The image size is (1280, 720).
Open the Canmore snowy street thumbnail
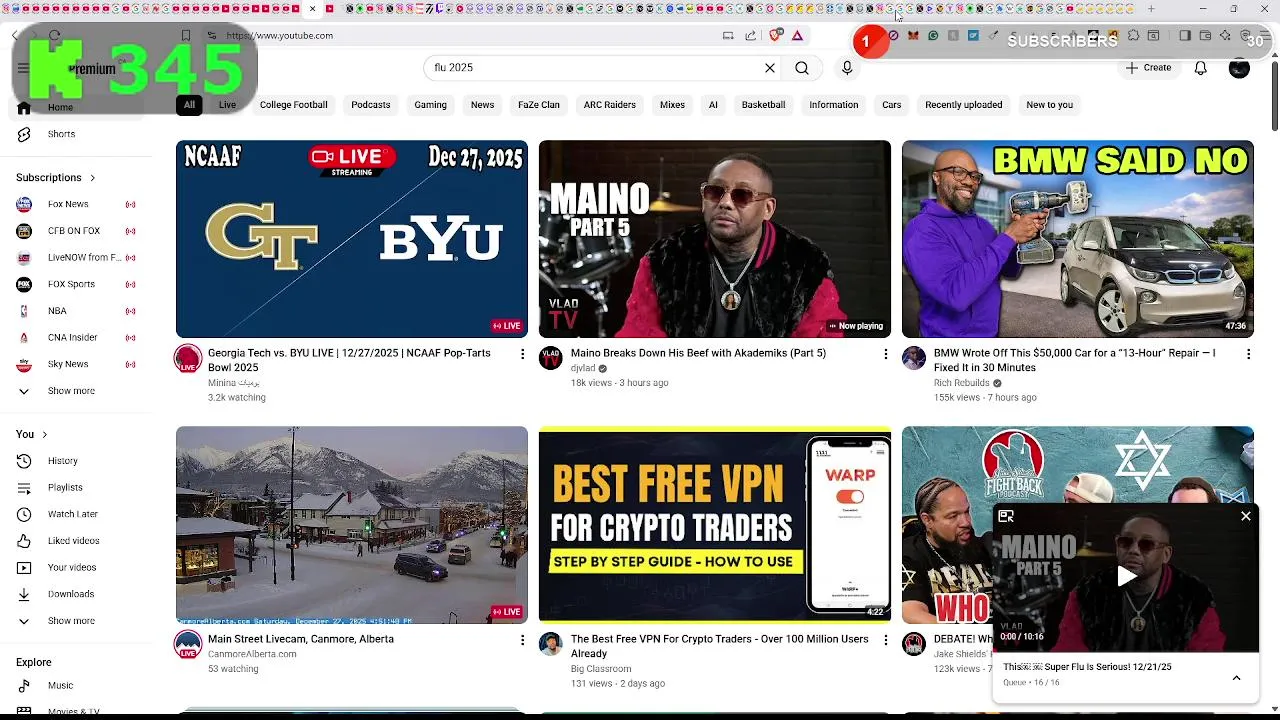click(352, 525)
